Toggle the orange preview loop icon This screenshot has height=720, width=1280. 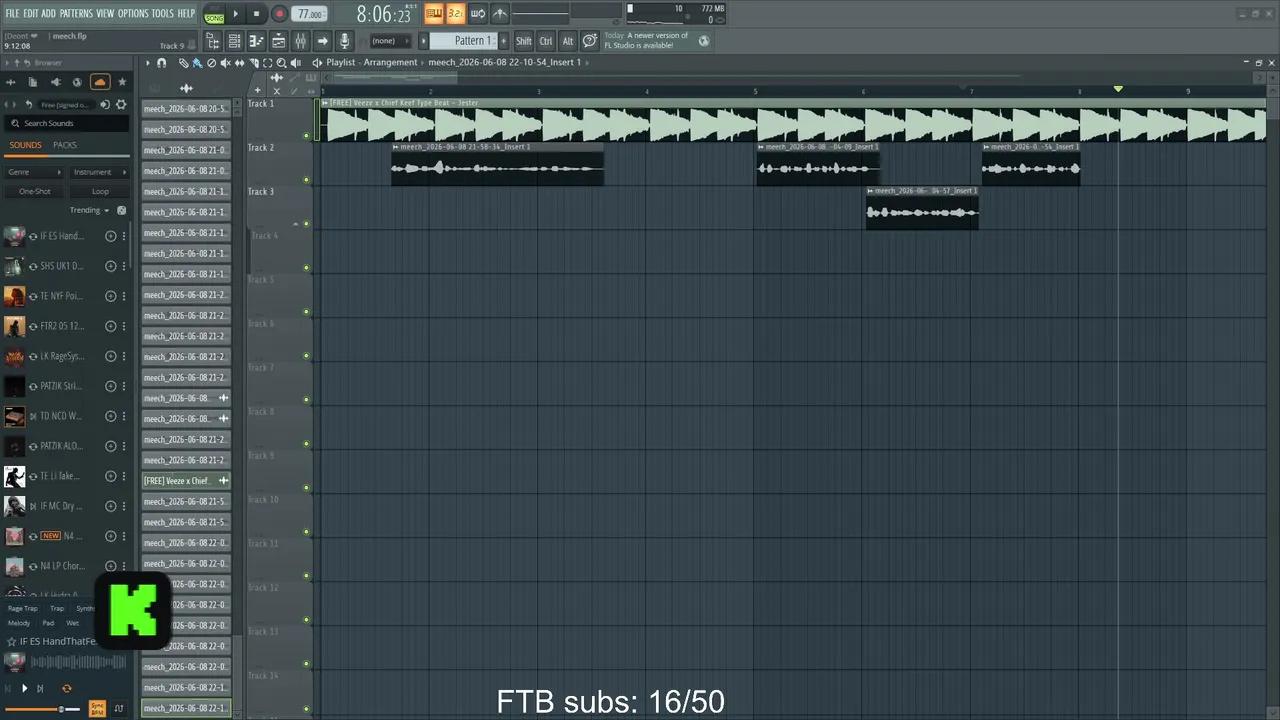(x=67, y=688)
